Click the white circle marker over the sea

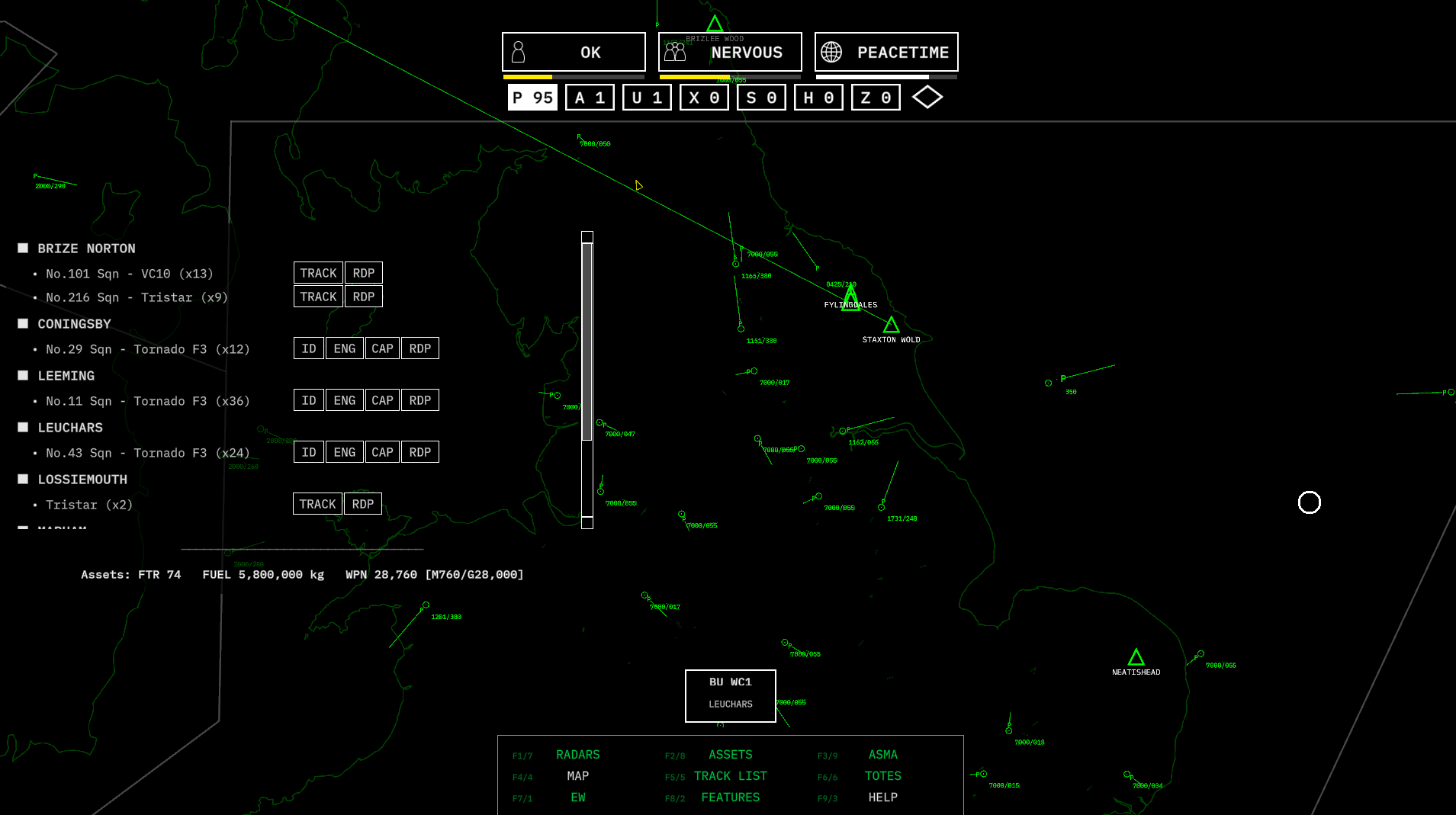coord(1309,502)
